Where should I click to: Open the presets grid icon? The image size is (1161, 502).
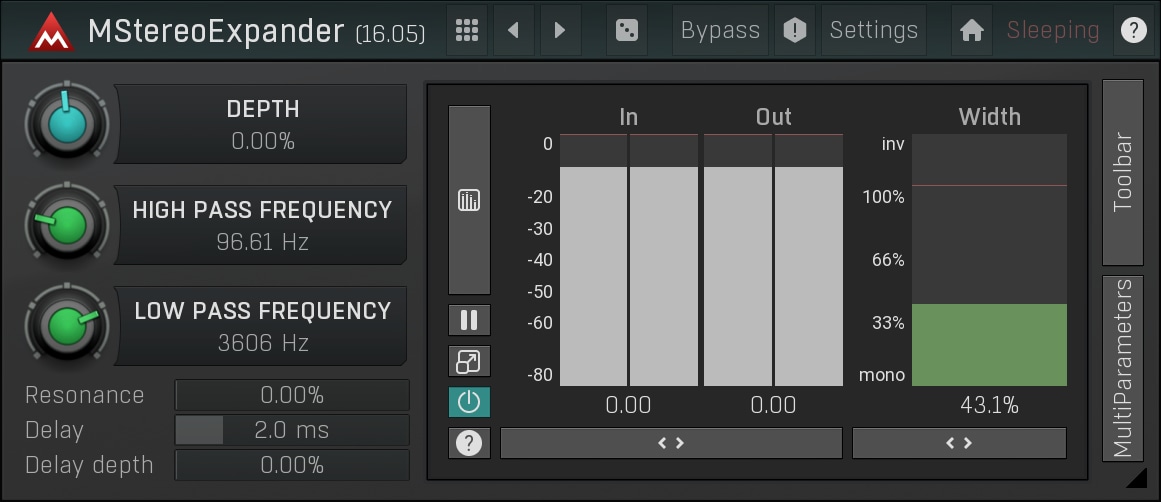click(466, 30)
